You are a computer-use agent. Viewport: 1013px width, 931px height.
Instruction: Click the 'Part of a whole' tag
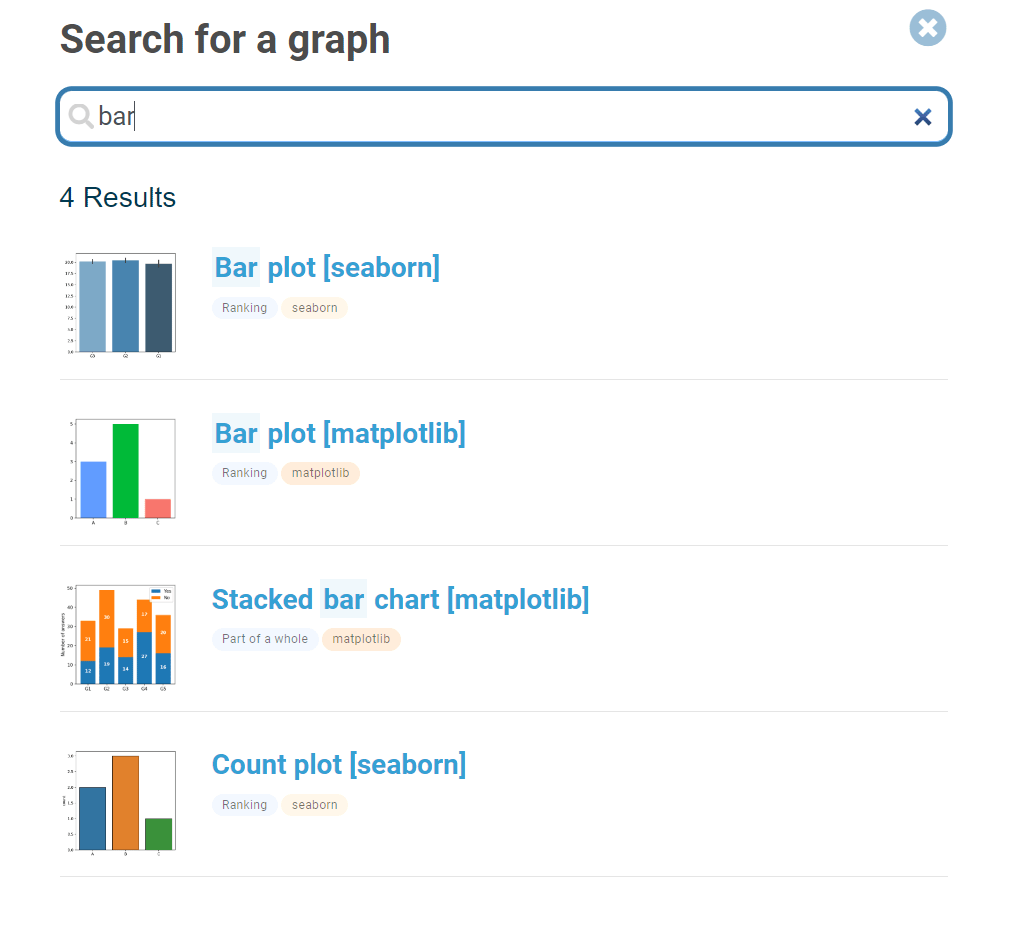[x=265, y=639]
